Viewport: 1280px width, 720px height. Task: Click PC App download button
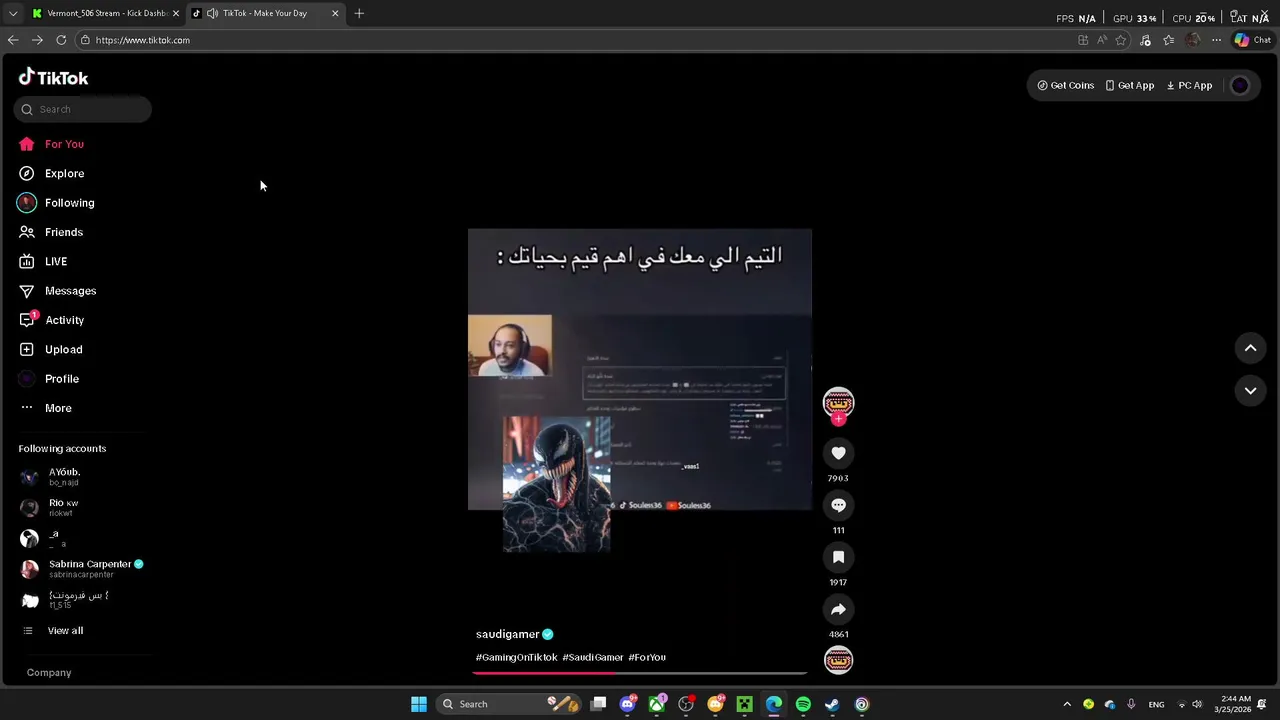pyautogui.click(x=1189, y=86)
